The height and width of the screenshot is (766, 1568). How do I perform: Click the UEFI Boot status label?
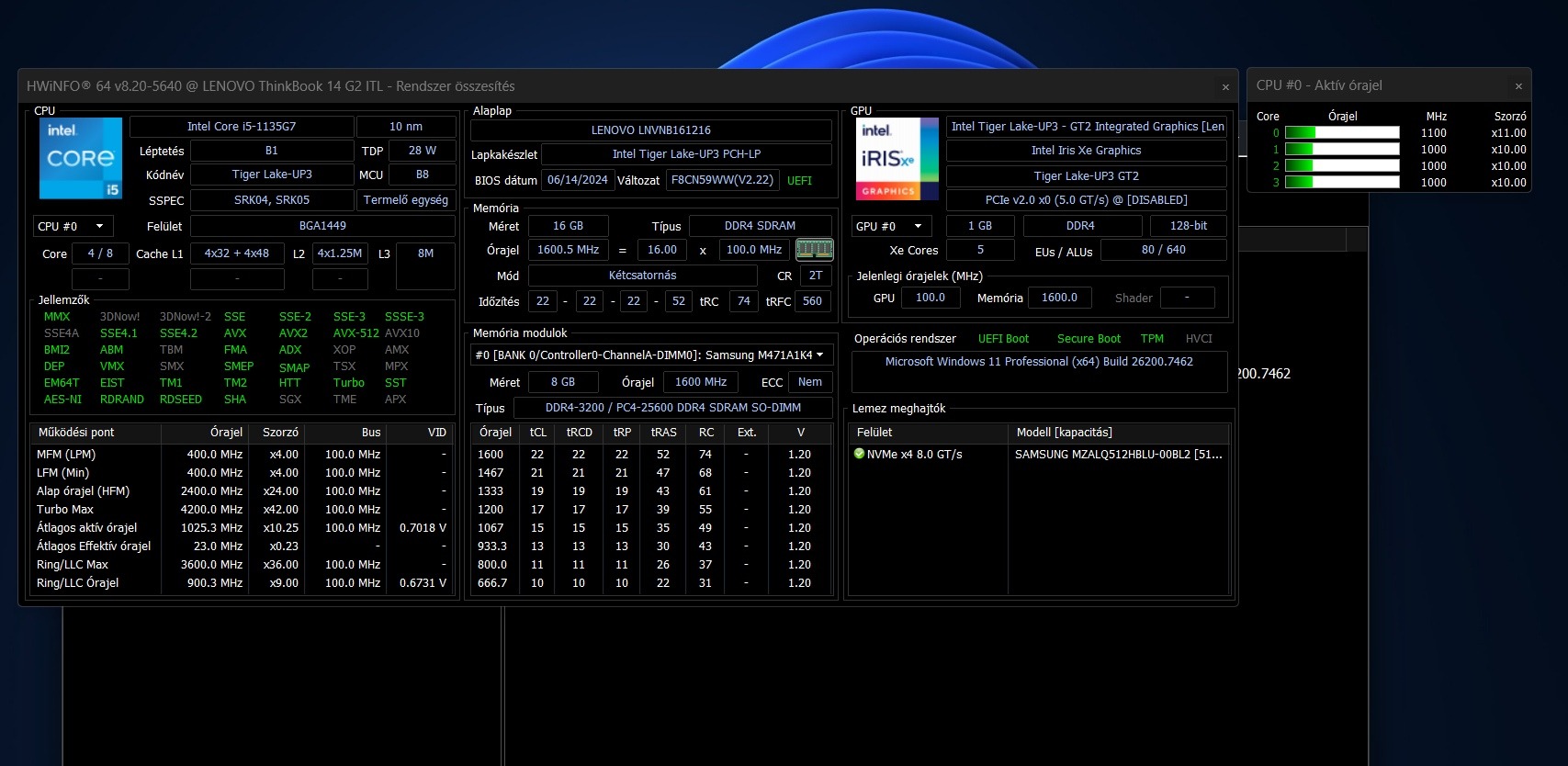[x=1003, y=339]
